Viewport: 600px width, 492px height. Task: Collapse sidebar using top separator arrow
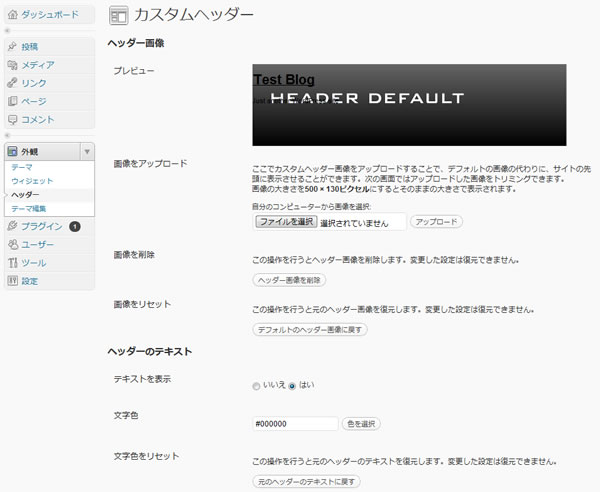7,31
